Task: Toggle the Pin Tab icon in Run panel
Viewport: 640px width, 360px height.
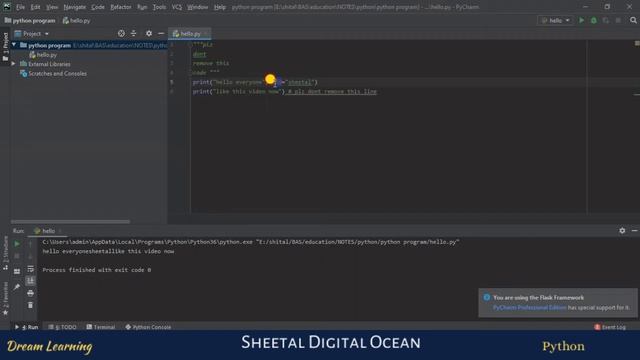Action: (x=17, y=287)
